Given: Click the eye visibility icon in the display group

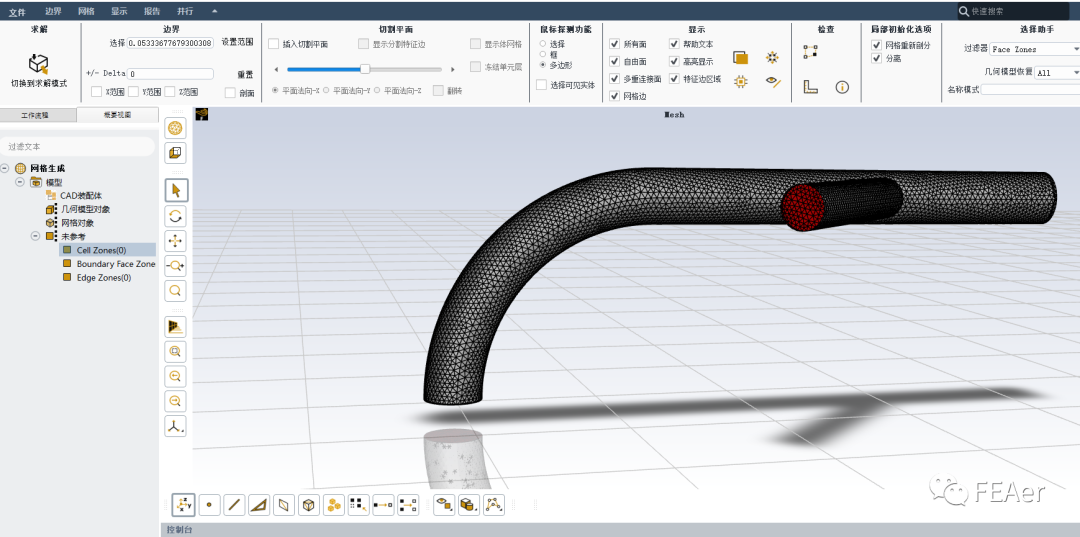Looking at the screenshot, I should click(x=773, y=82).
